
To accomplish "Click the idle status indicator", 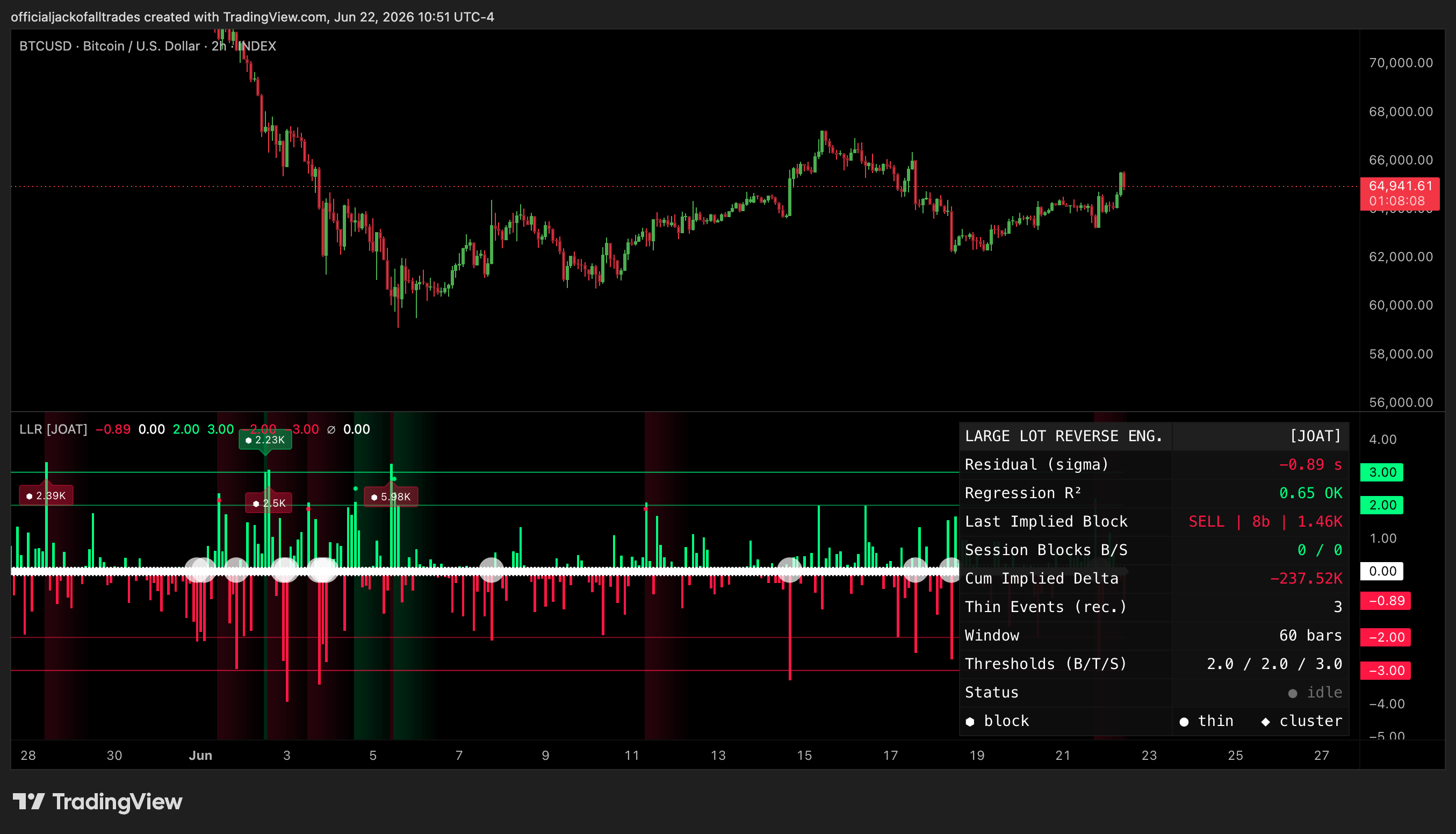I will pyautogui.click(x=1315, y=692).
